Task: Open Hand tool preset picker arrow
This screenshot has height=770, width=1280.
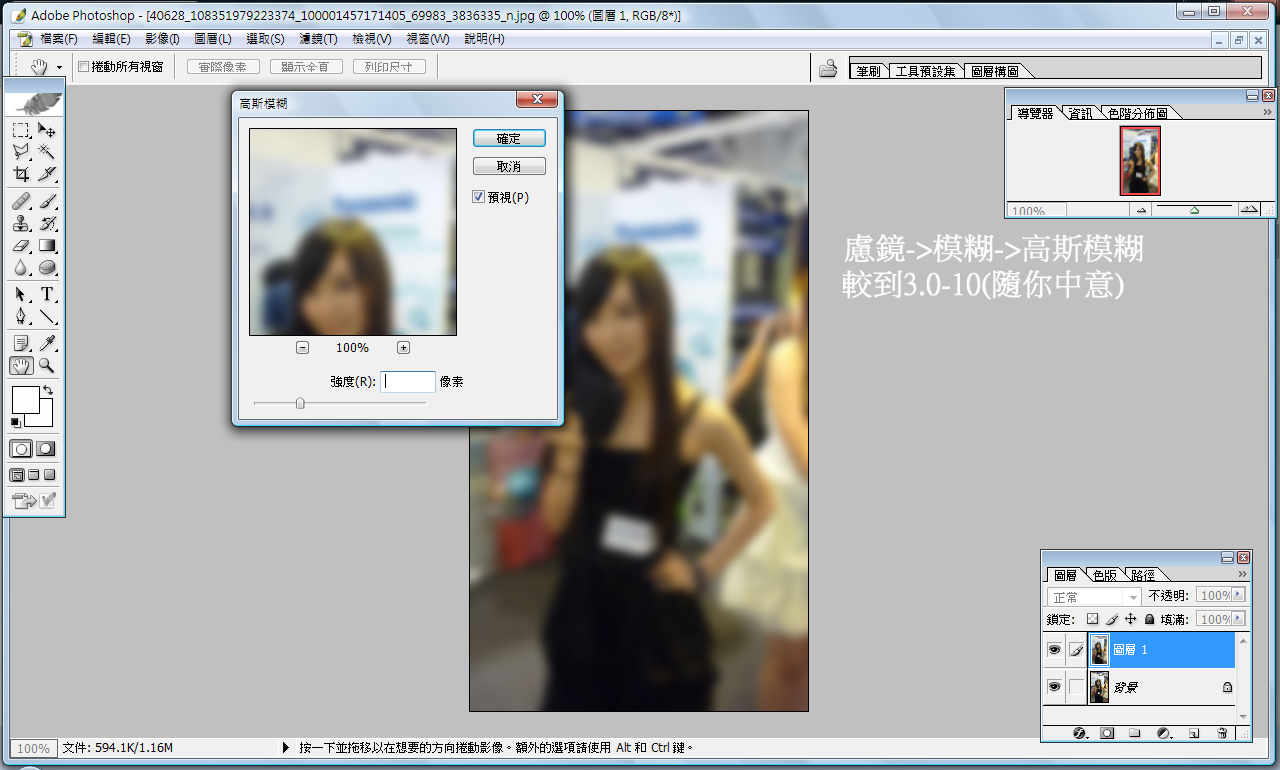Action: [59, 67]
